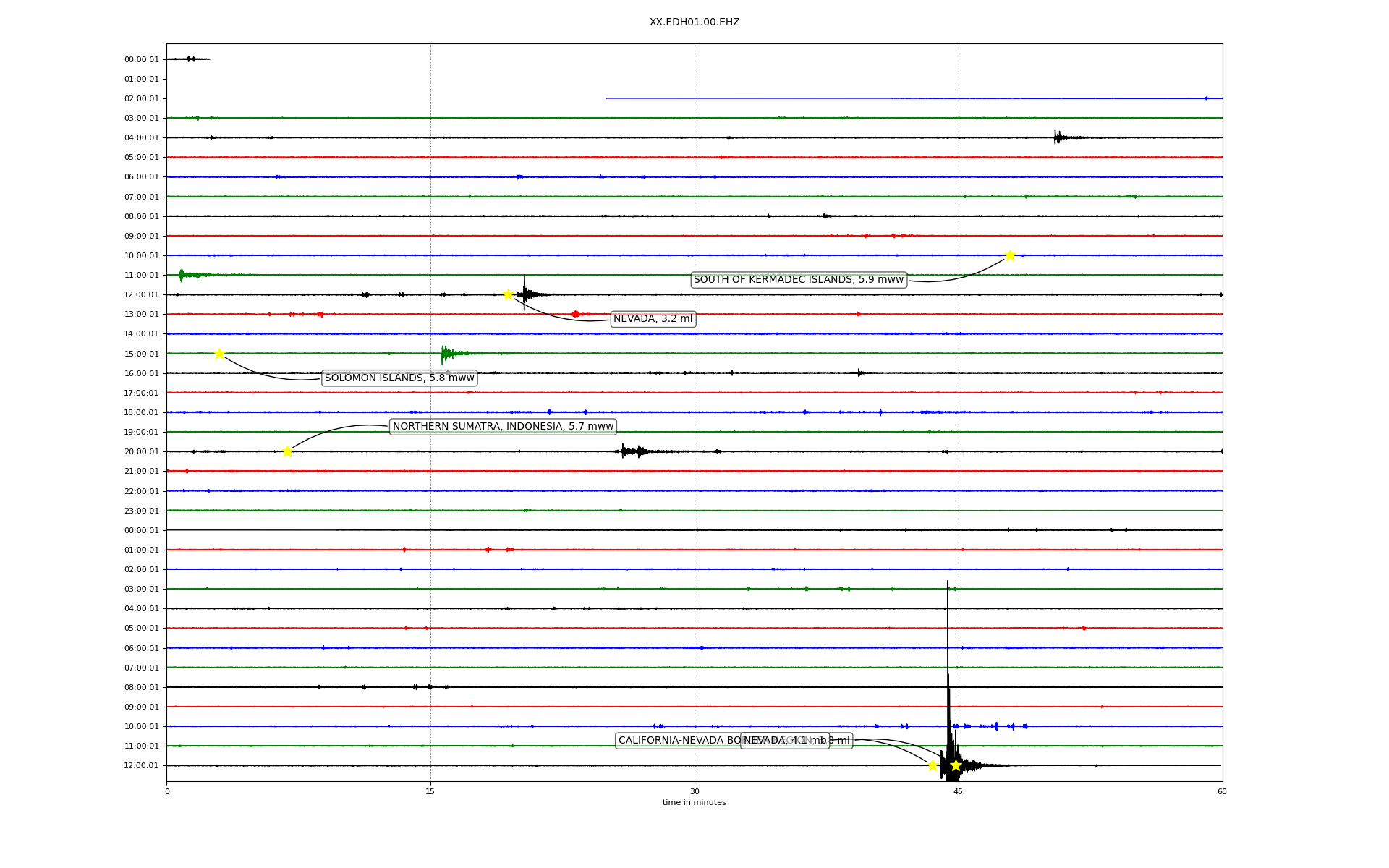Click the 60 minute tick label
Image resolution: width=1389 pixels, height=868 pixels.
1222,791
